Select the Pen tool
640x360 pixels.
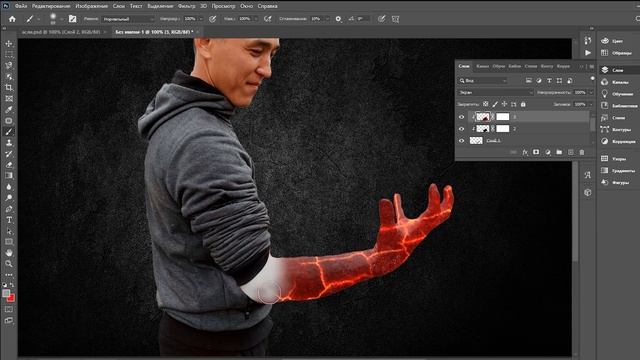tap(9, 209)
